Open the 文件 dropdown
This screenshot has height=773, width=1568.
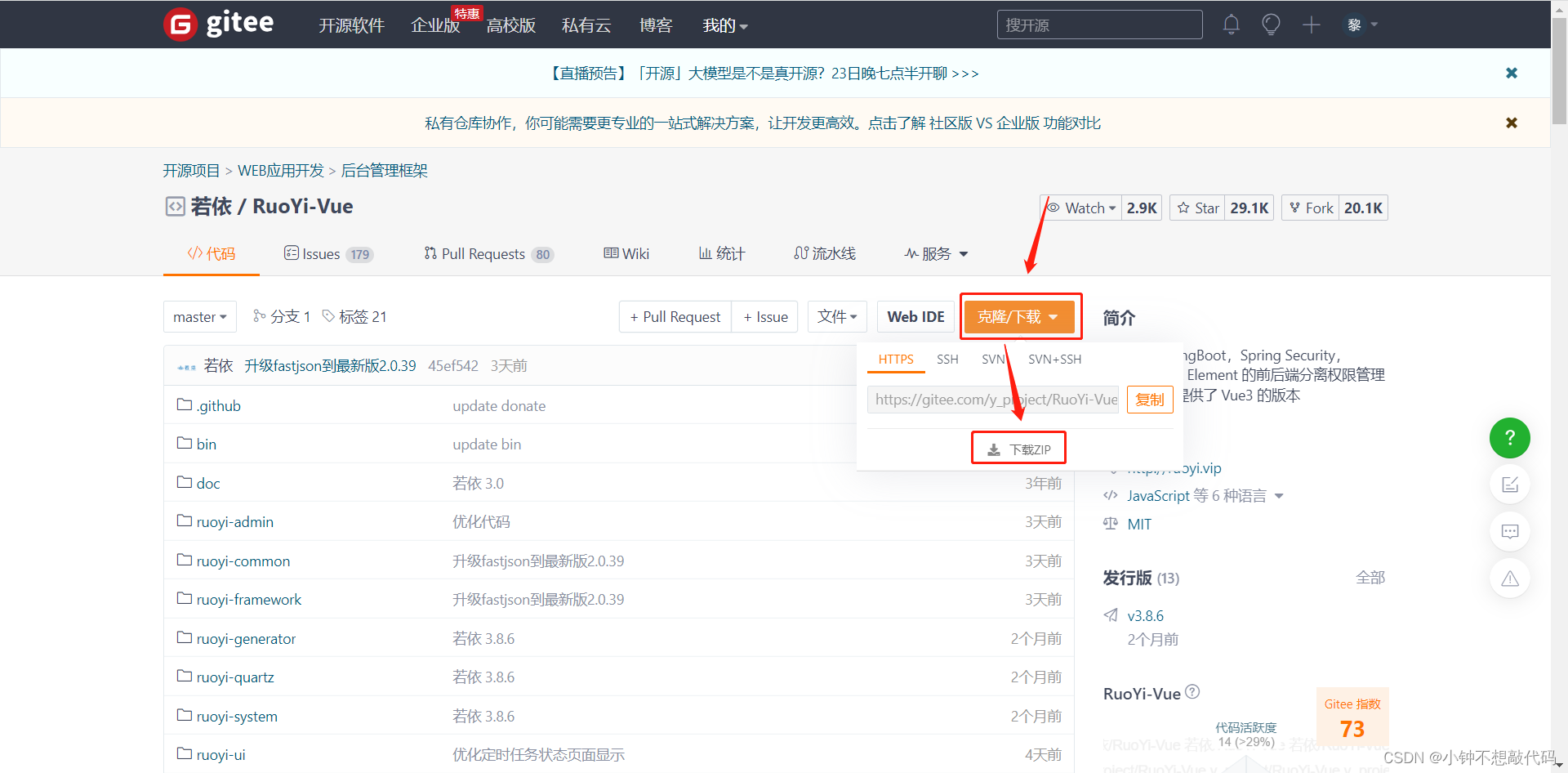tap(837, 316)
